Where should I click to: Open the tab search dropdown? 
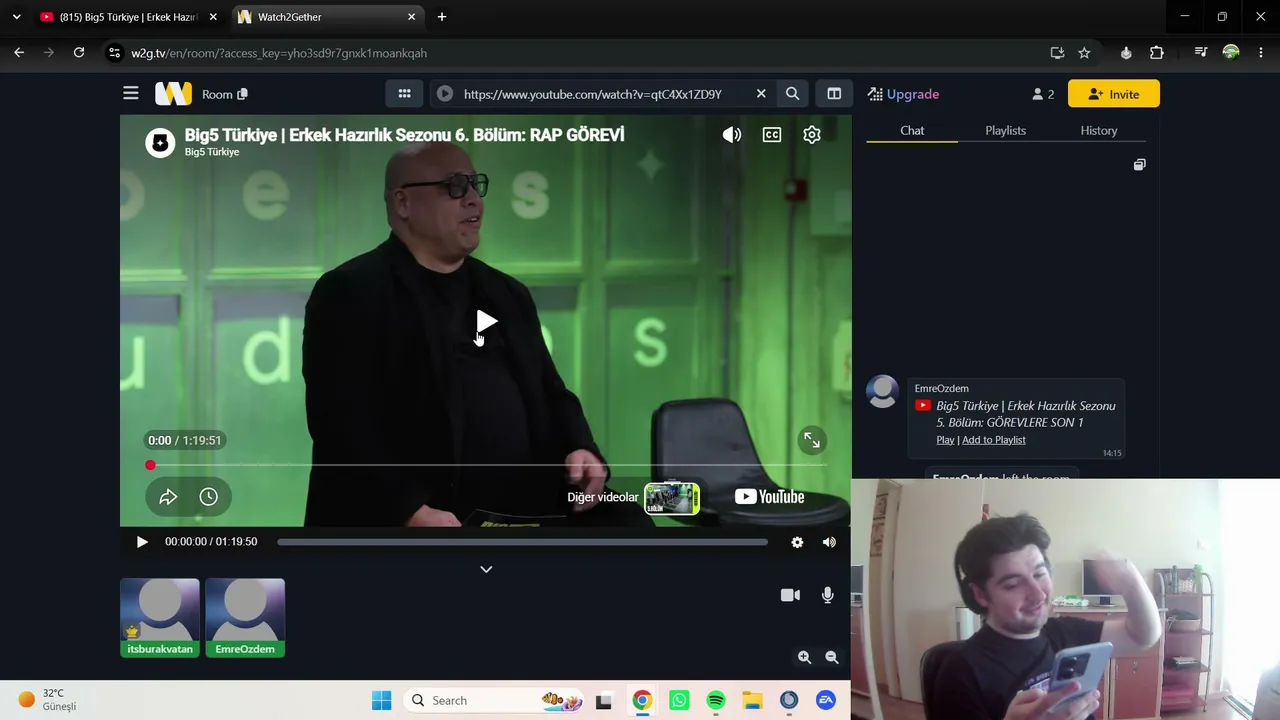tap(16, 17)
